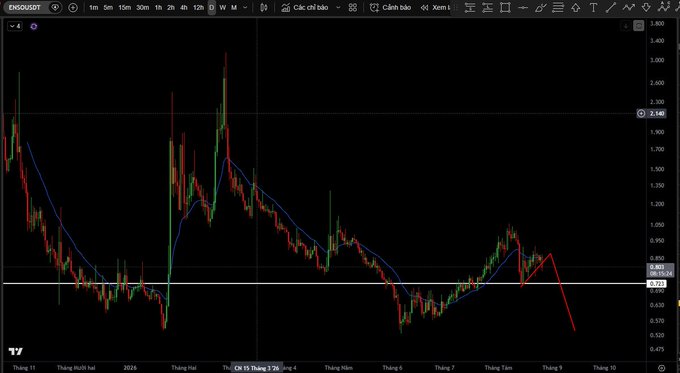Select the monthly M timeframe
Viewport: 680px width, 373px height.
pos(234,7)
